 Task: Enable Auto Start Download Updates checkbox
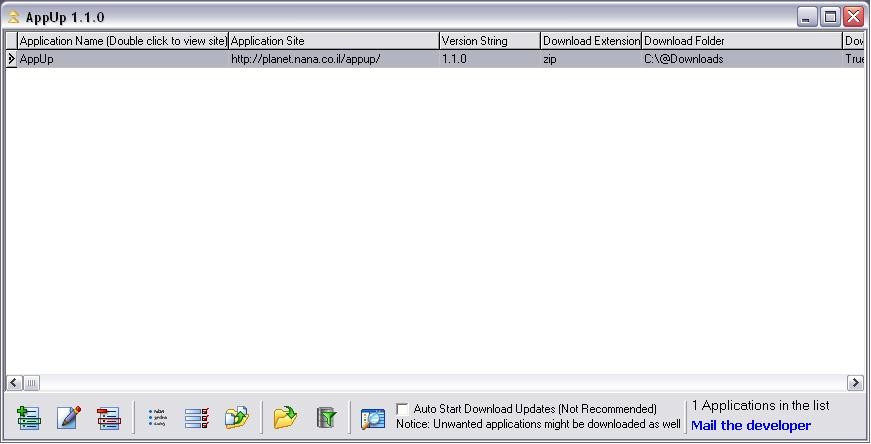coord(402,409)
